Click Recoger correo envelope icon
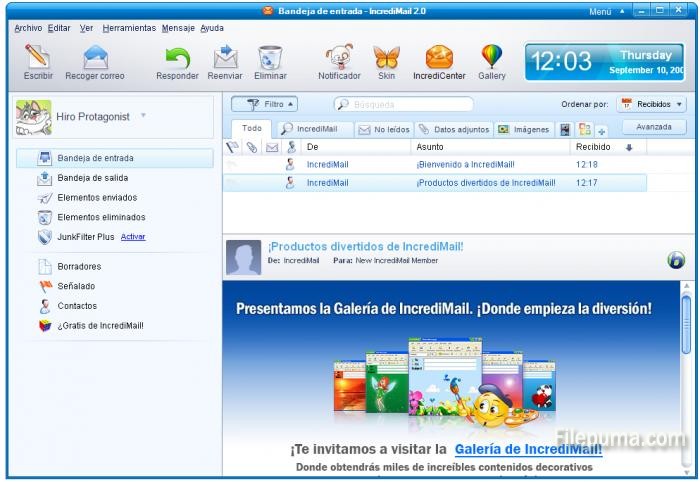 coord(95,57)
